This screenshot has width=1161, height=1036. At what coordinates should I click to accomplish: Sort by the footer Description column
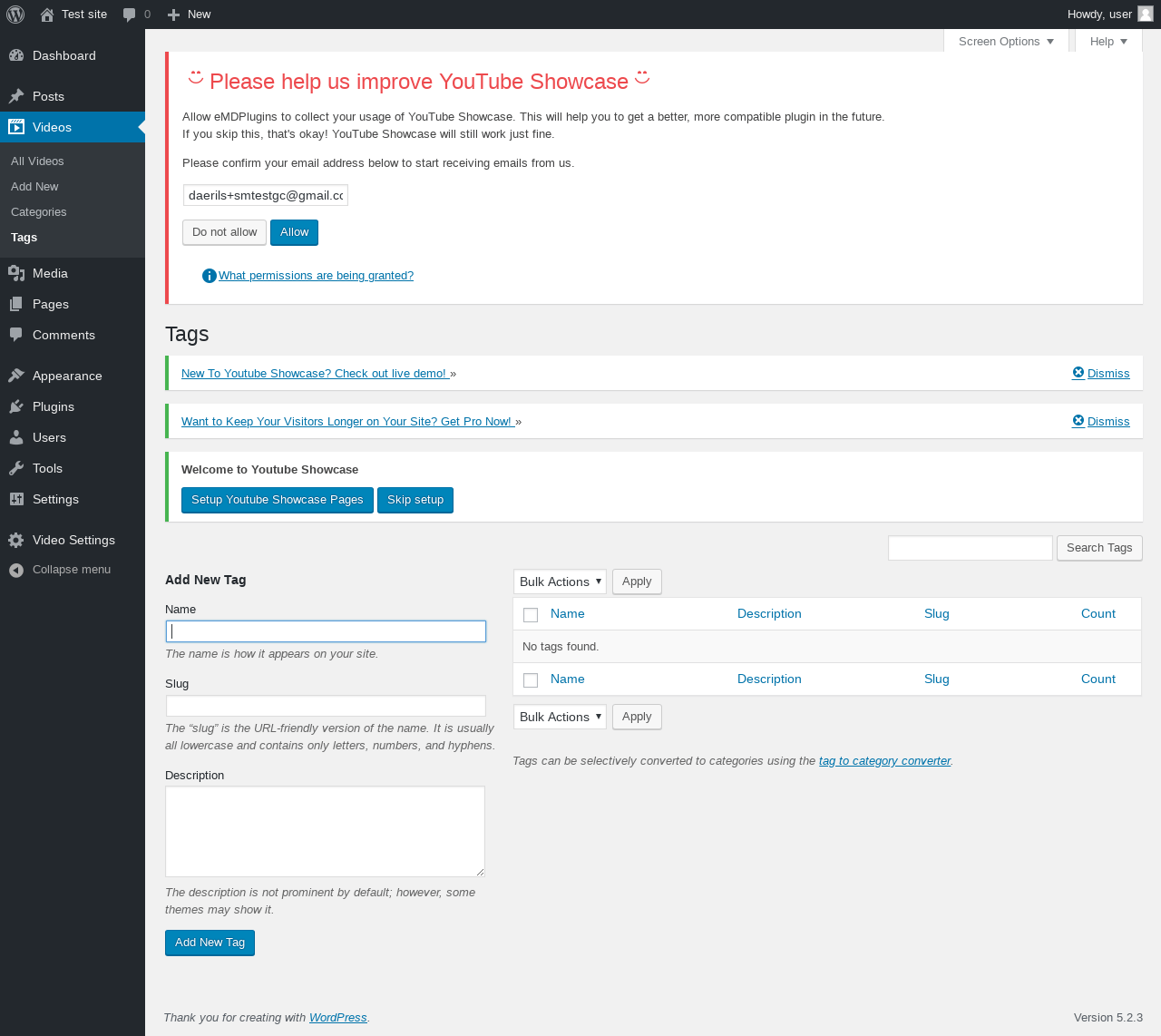tap(769, 679)
